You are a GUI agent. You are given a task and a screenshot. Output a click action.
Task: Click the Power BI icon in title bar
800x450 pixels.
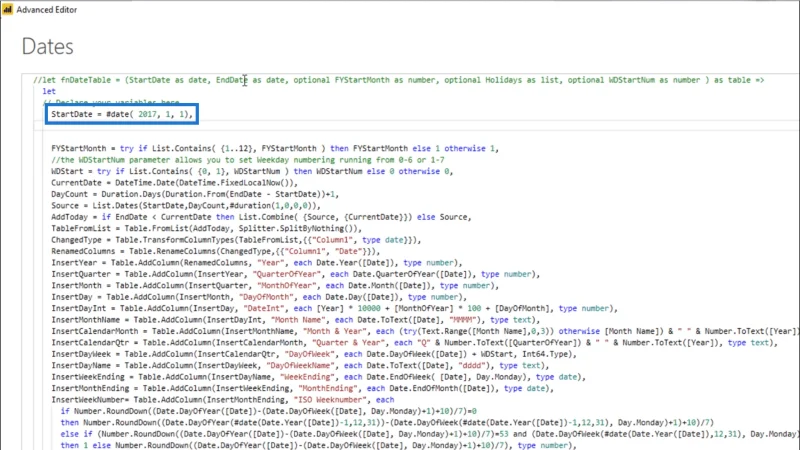[x=7, y=9]
